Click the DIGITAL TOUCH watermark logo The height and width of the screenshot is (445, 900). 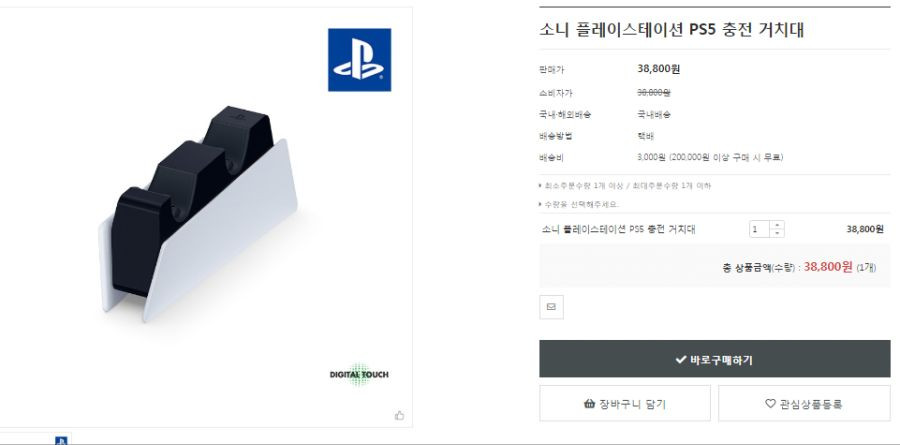359,374
